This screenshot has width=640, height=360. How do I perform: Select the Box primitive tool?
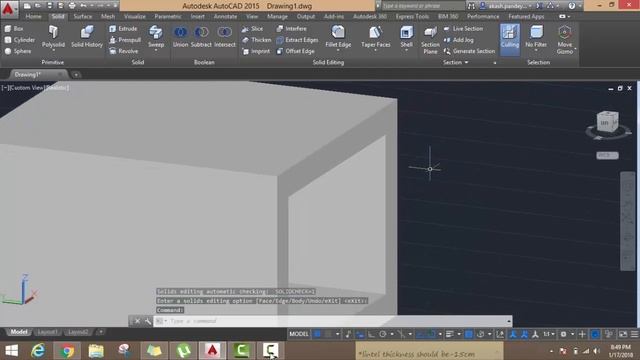13,29
